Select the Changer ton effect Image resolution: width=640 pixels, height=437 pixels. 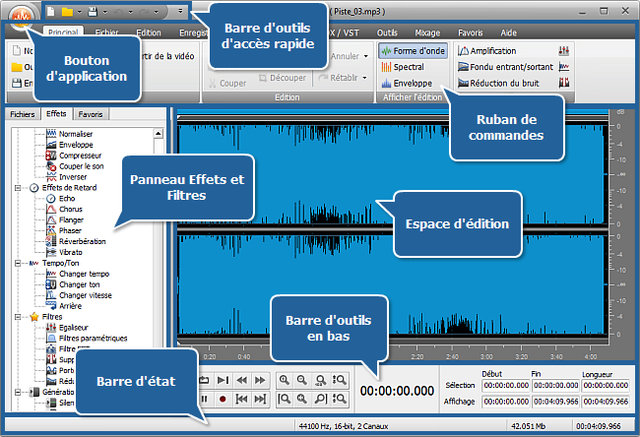point(73,284)
